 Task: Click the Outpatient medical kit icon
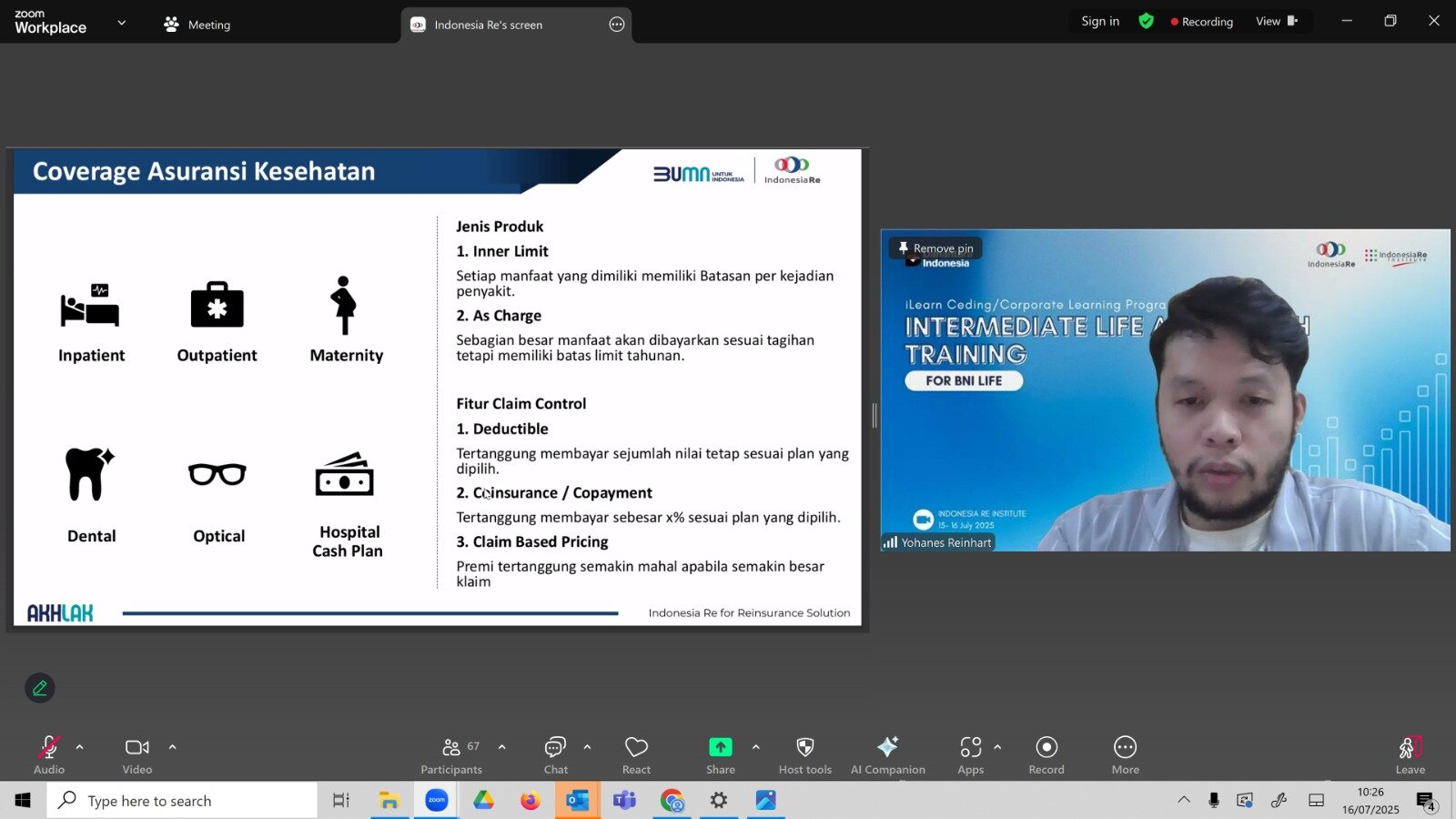pos(217,304)
